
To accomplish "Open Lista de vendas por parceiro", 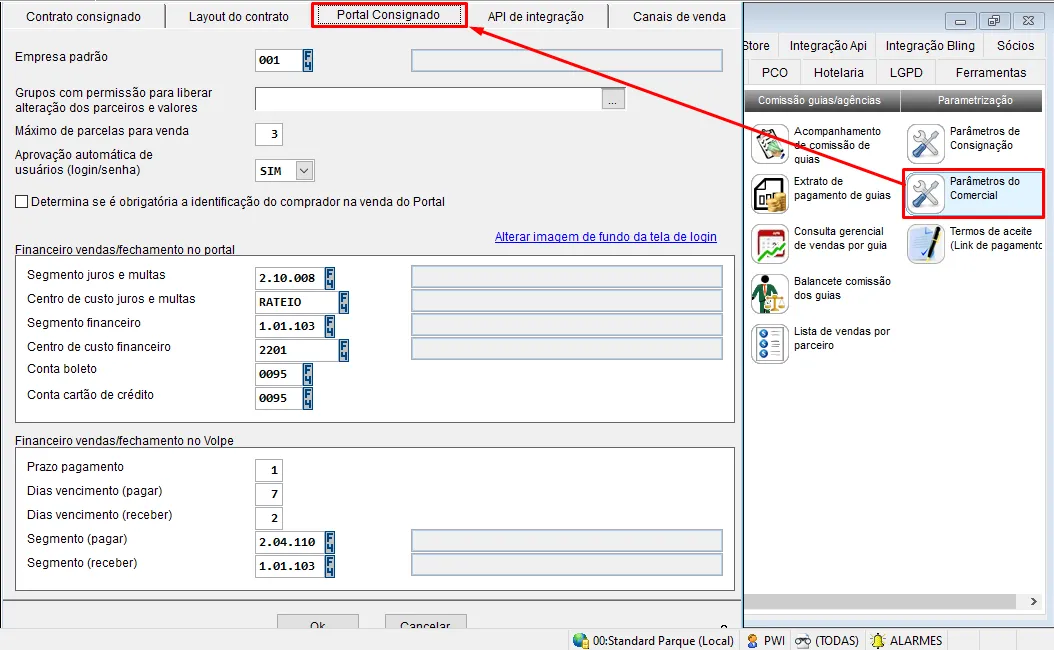I will click(x=770, y=344).
